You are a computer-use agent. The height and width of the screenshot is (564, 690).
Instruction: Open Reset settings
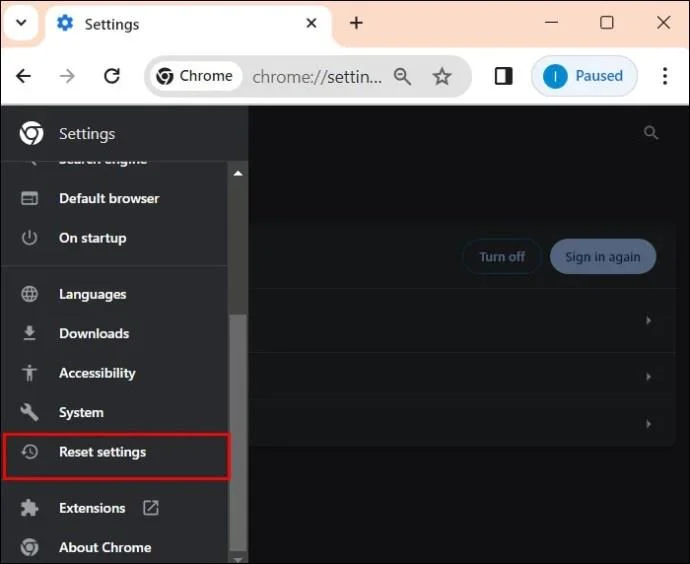(x=116, y=456)
